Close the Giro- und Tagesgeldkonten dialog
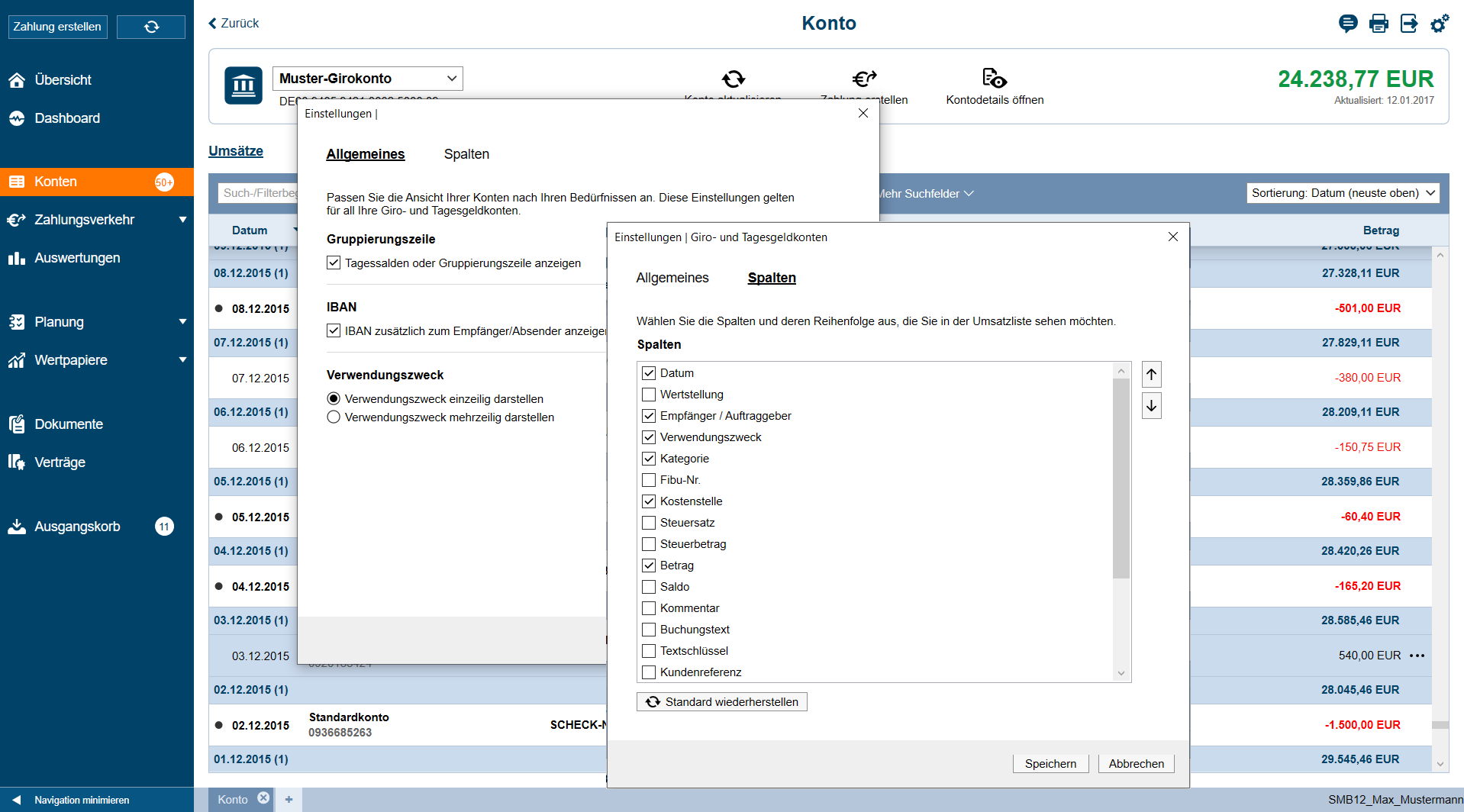Screen dimensions: 1464x812 pyautogui.click(x=1173, y=237)
